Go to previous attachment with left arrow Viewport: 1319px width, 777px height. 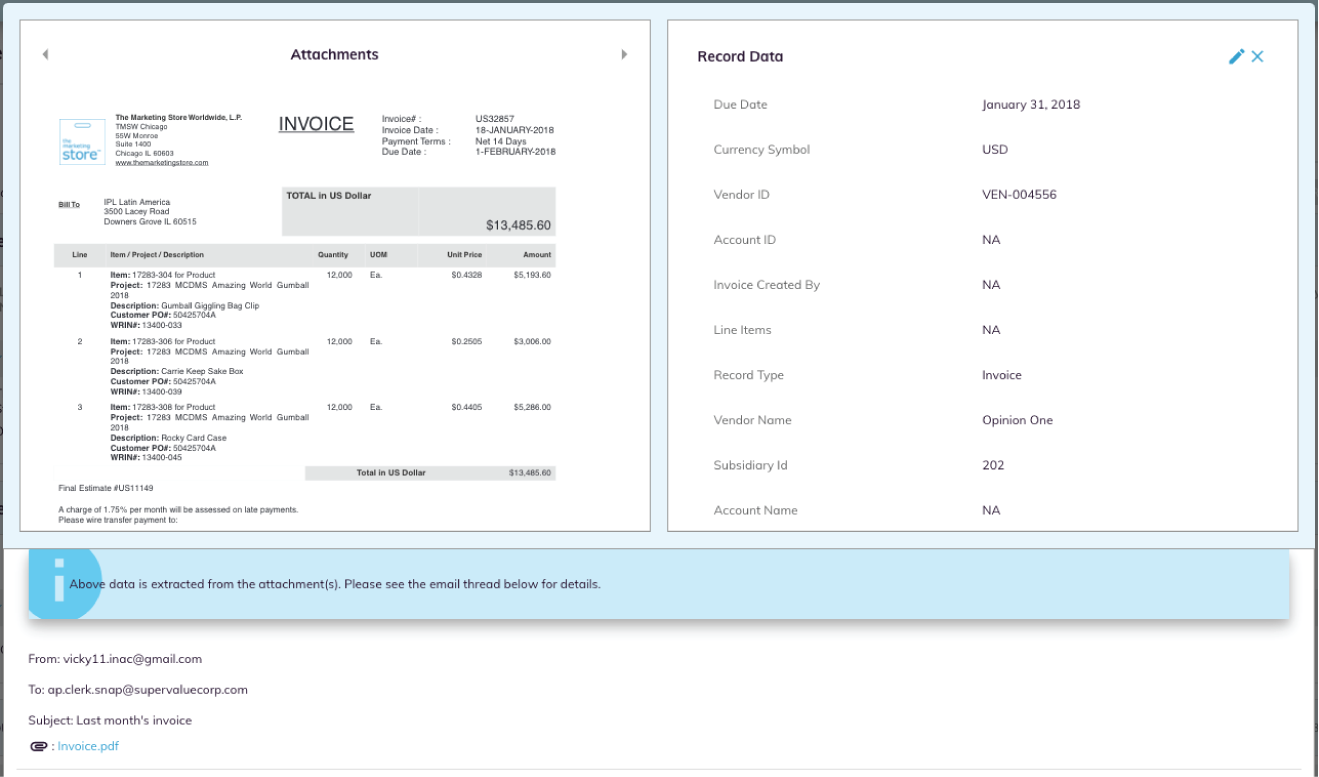tap(45, 54)
